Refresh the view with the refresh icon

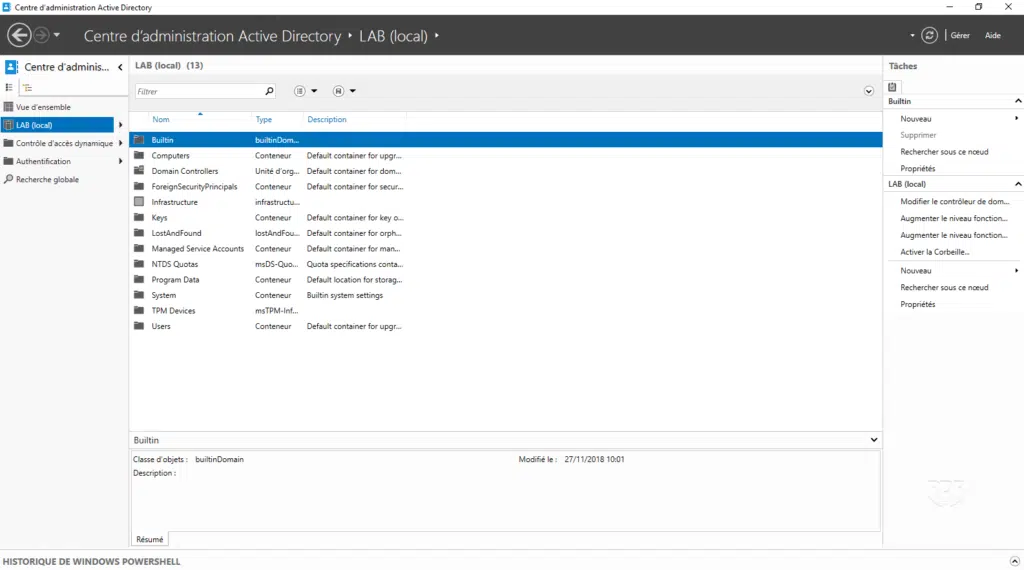point(929,35)
